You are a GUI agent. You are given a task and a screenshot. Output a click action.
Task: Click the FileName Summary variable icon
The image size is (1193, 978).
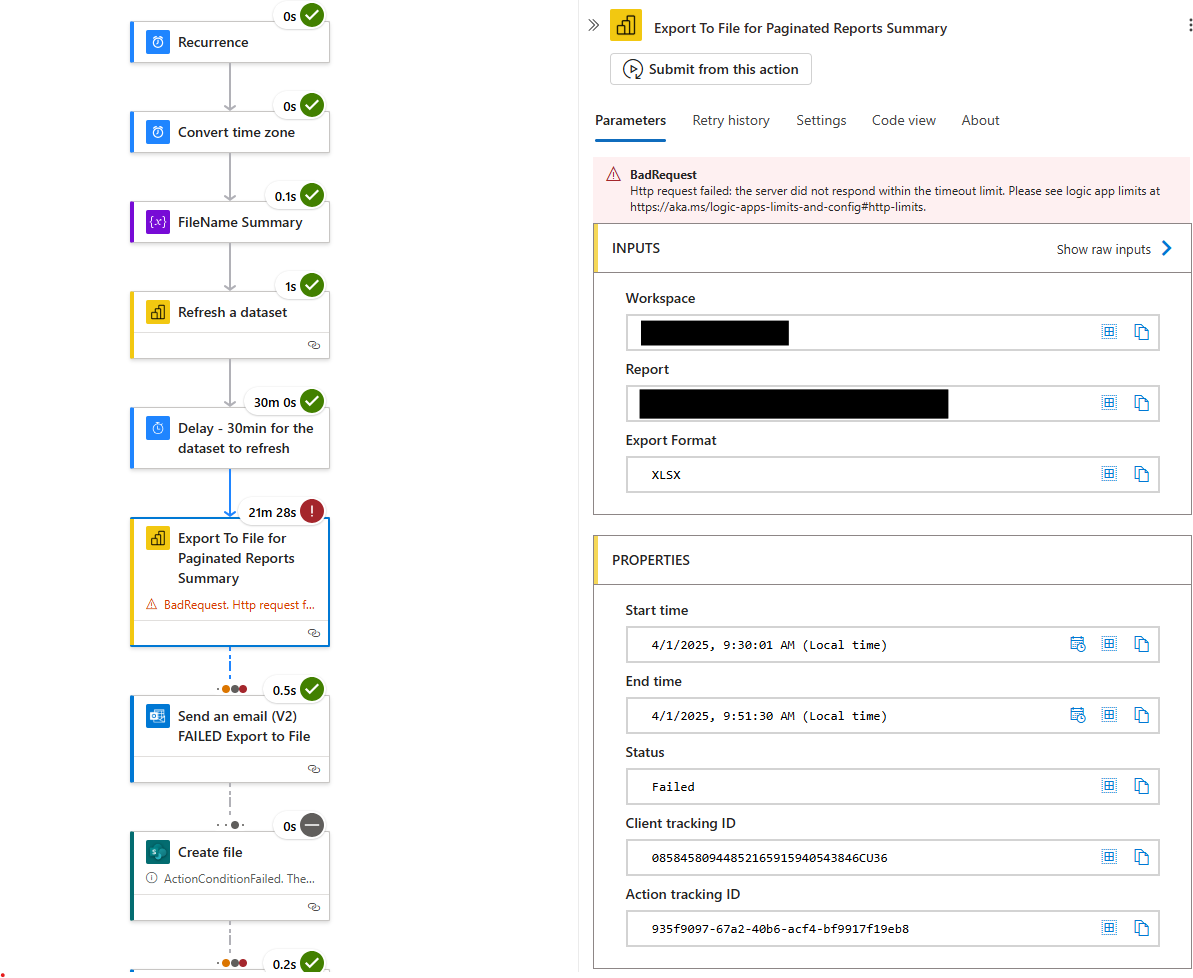pyautogui.click(x=157, y=222)
